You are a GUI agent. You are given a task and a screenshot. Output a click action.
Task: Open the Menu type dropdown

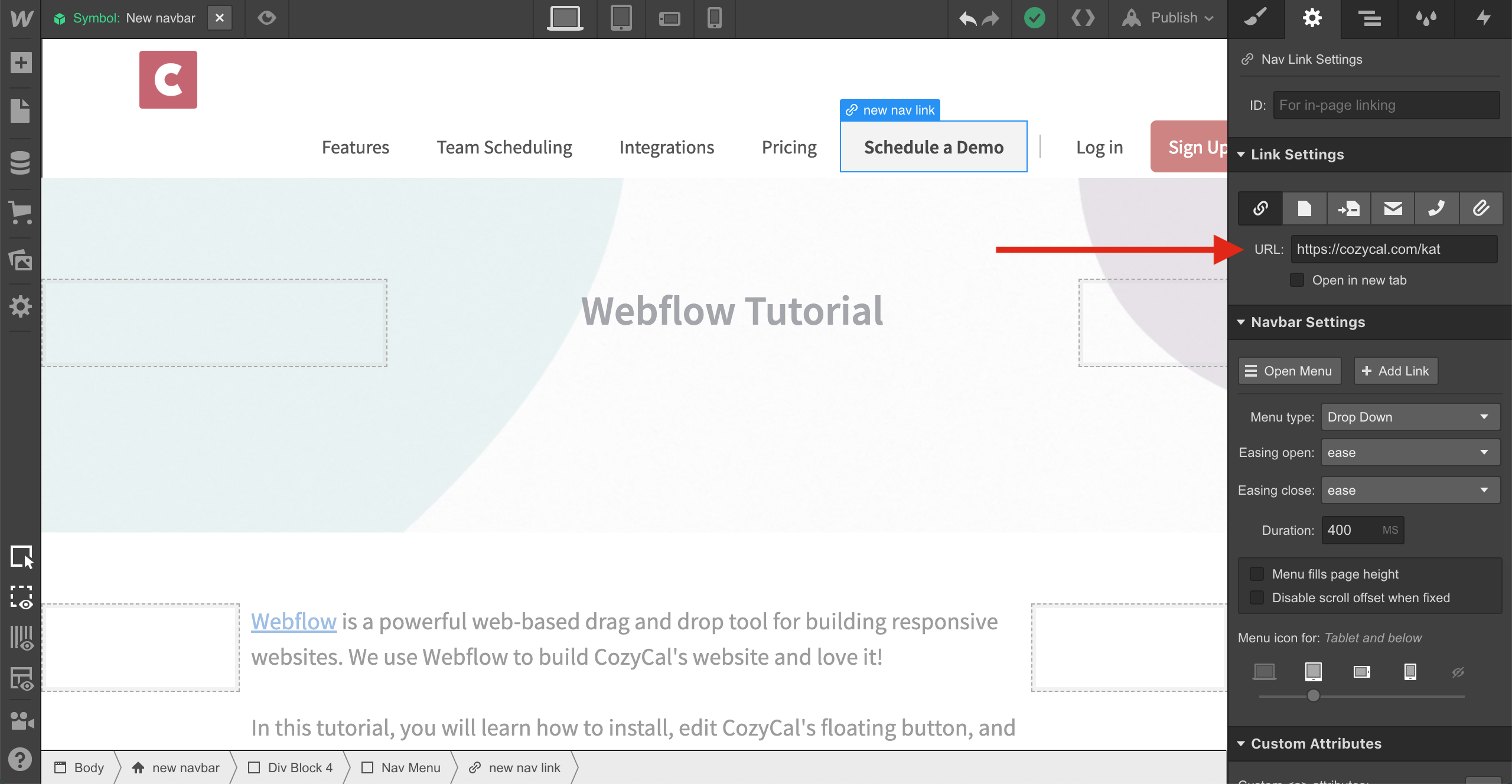tap(1410, 417)
